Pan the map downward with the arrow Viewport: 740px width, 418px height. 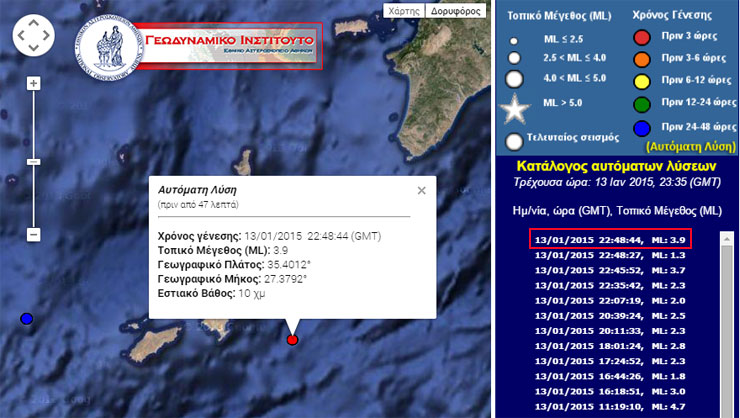click(33, 50)
